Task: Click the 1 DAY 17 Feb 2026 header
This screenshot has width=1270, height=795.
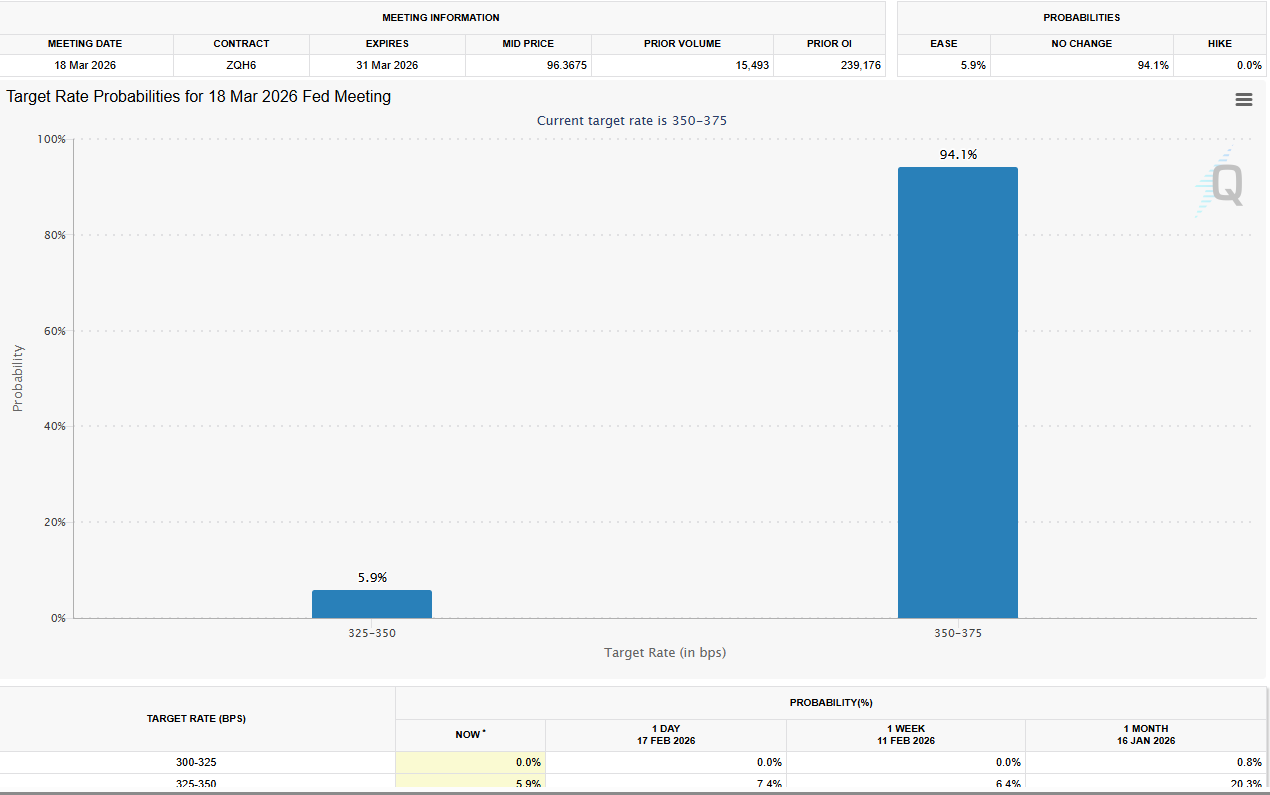Action: pos(666,734)
